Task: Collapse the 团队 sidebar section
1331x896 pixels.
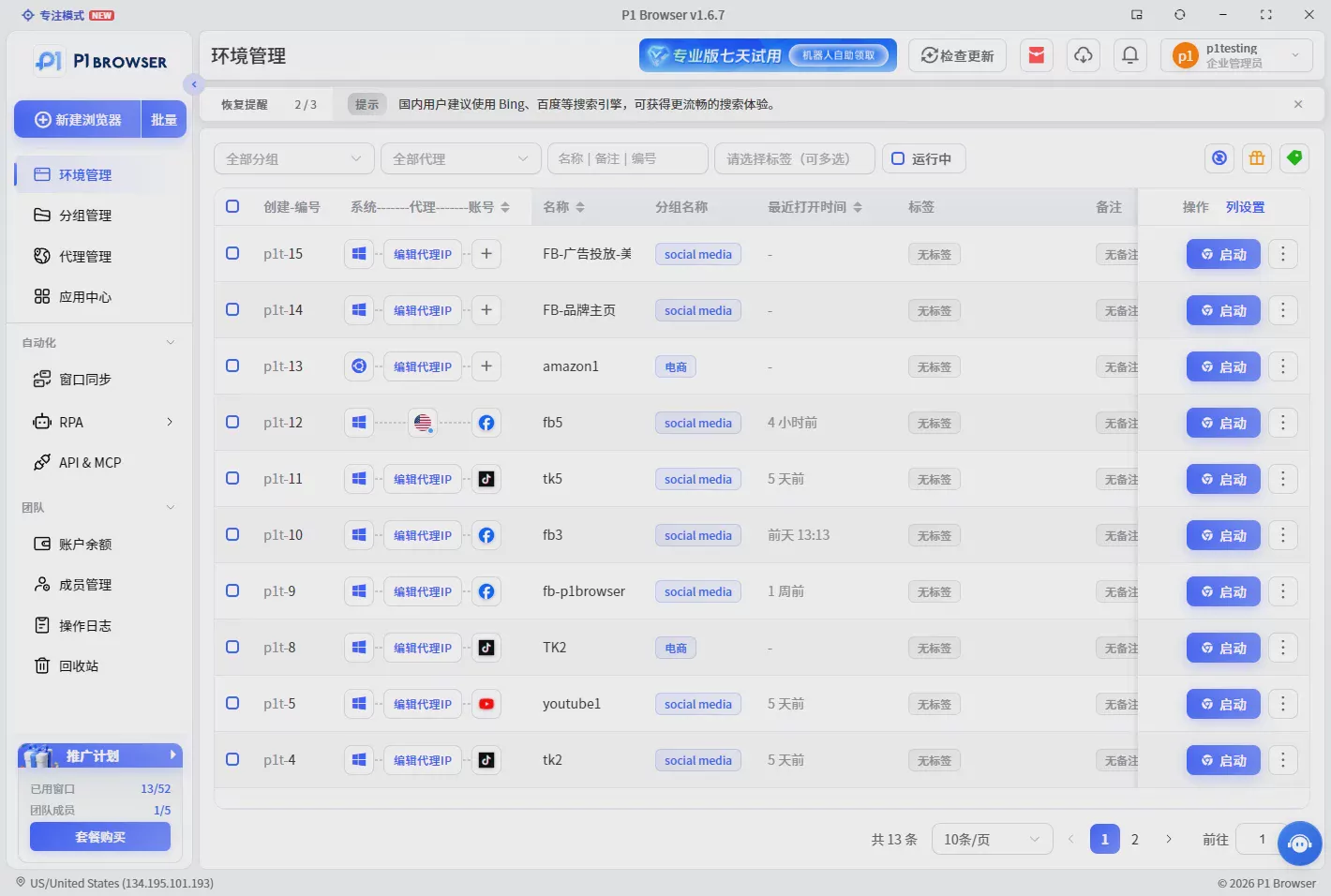Action: point(171,507)
